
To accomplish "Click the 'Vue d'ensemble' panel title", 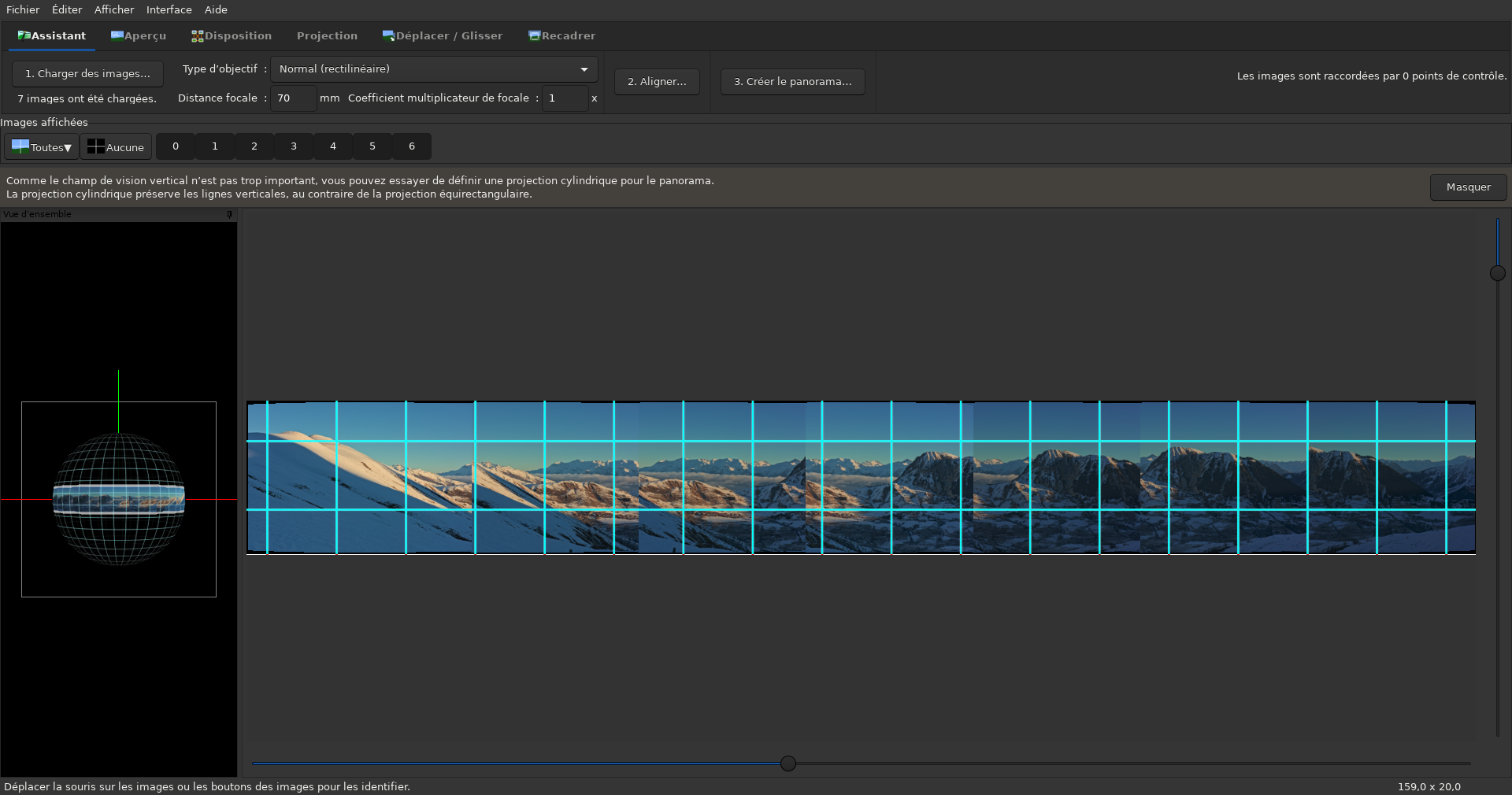I will click(x=37, y=214).
